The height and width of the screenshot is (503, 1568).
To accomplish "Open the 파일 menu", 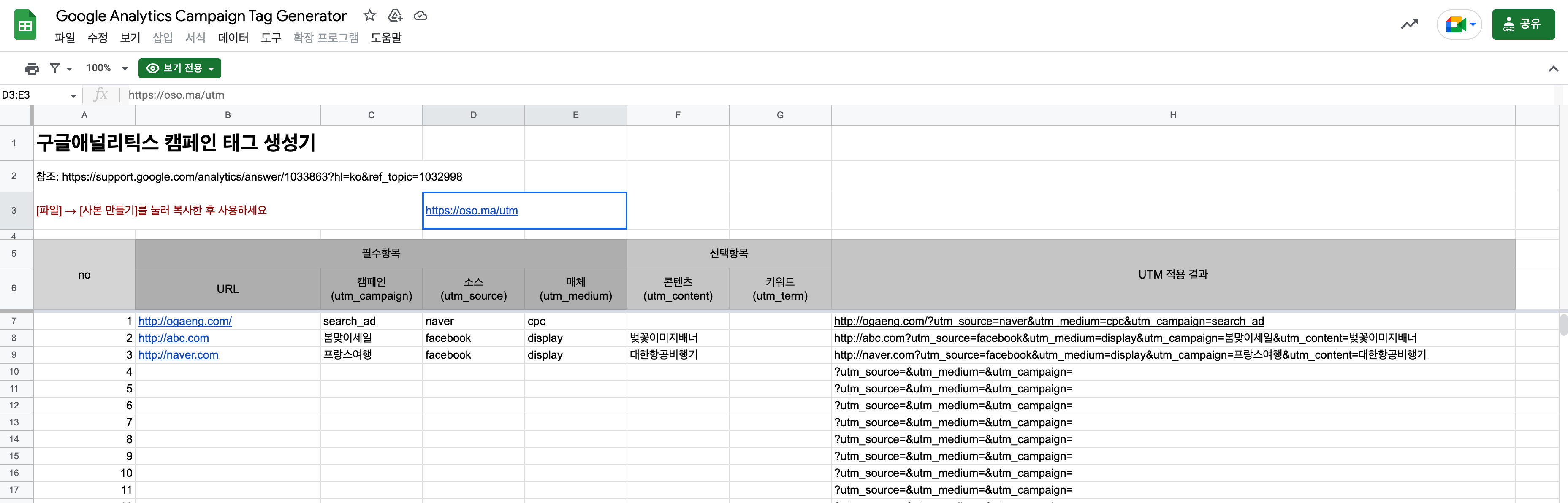I will tap(65, 38).
